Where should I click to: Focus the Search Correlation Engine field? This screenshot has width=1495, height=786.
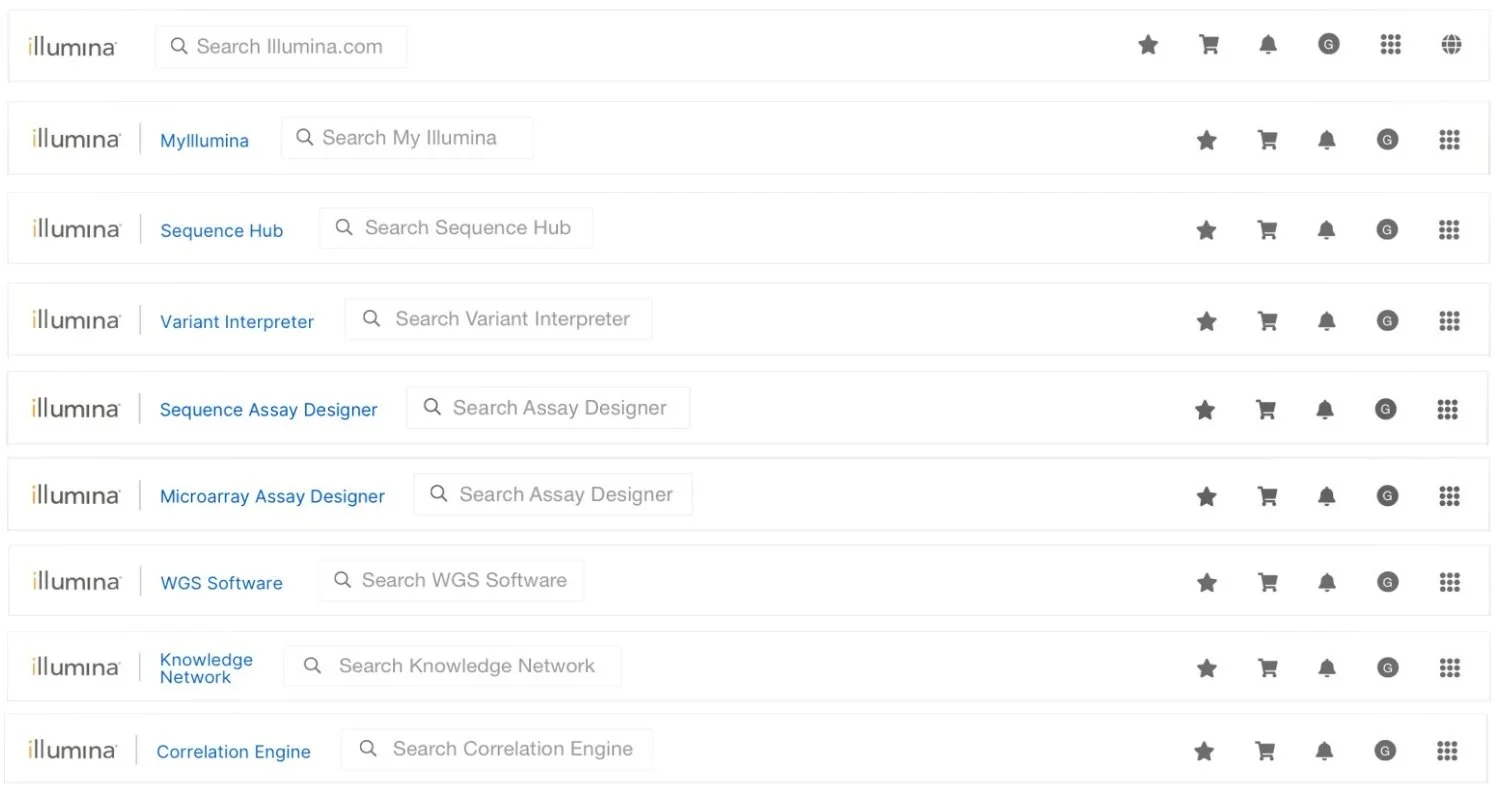(497, 749)
